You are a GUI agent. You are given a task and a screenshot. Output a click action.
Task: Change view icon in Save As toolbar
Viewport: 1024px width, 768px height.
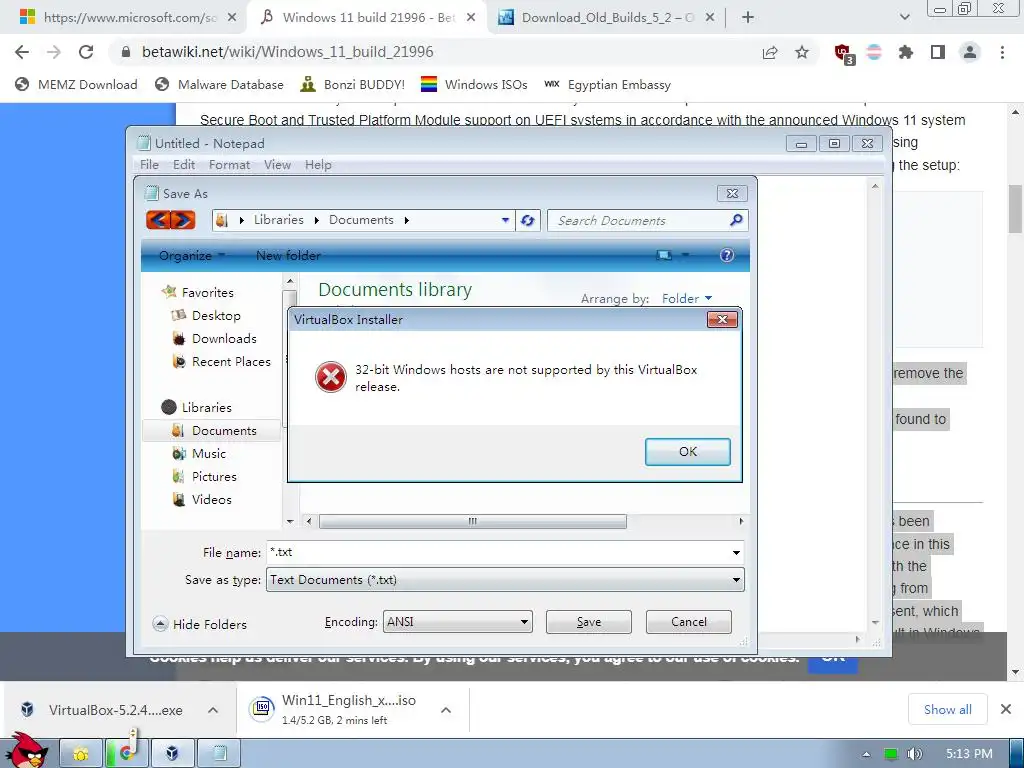(x=664, y=255)
